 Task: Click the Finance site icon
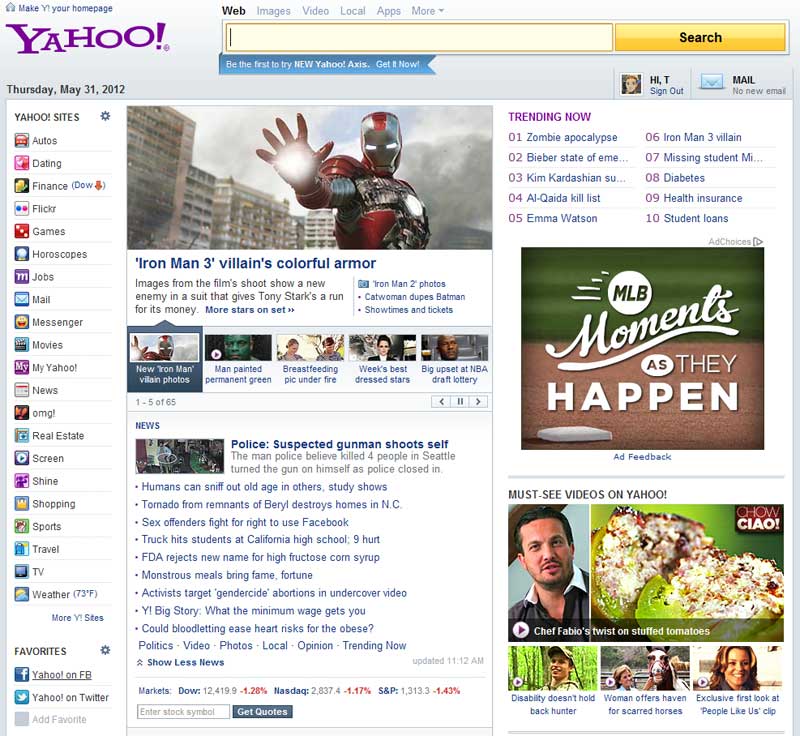[21, 186]
